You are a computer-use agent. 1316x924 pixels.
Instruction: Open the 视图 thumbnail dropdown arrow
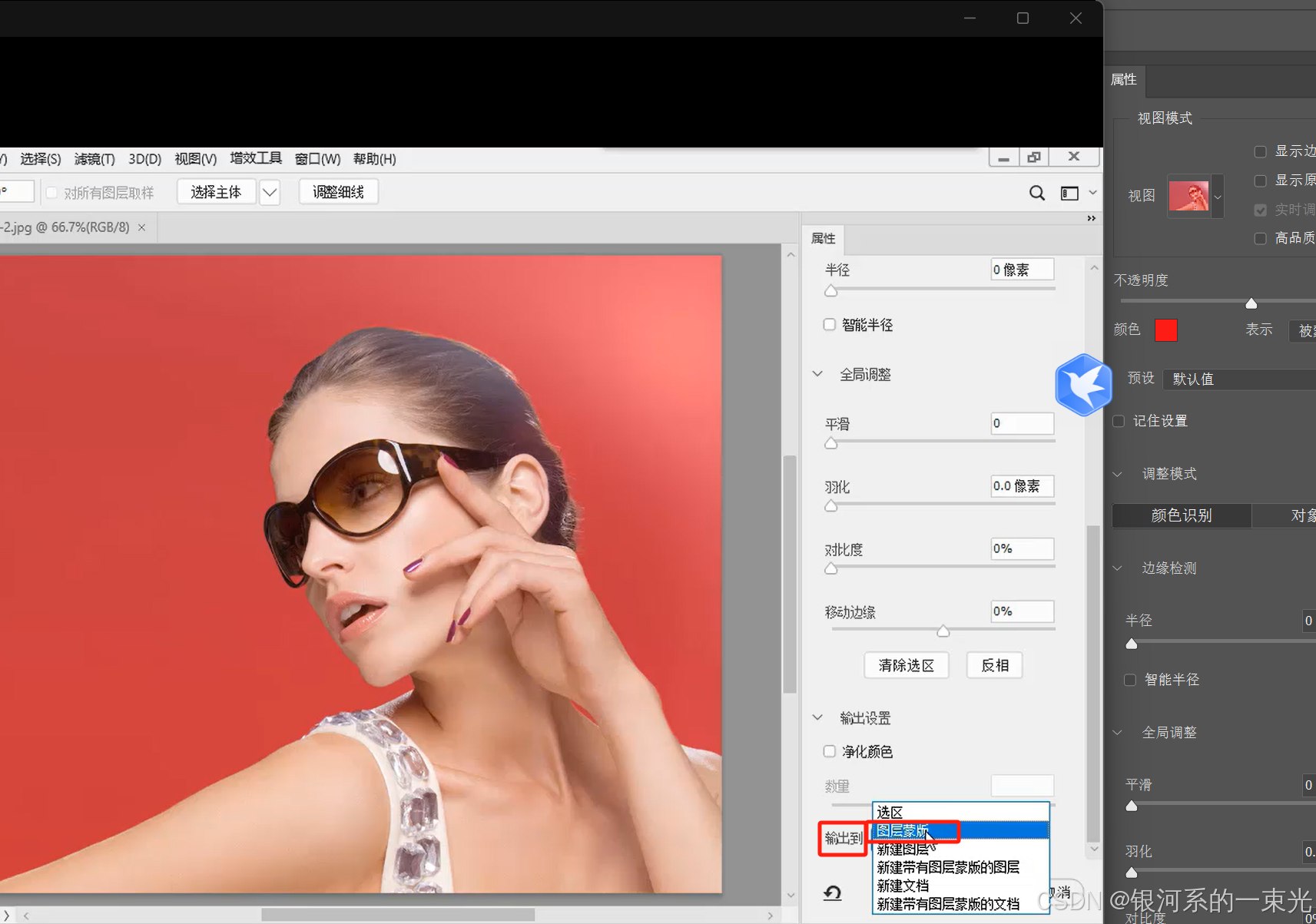click(x=1218, y=197)
